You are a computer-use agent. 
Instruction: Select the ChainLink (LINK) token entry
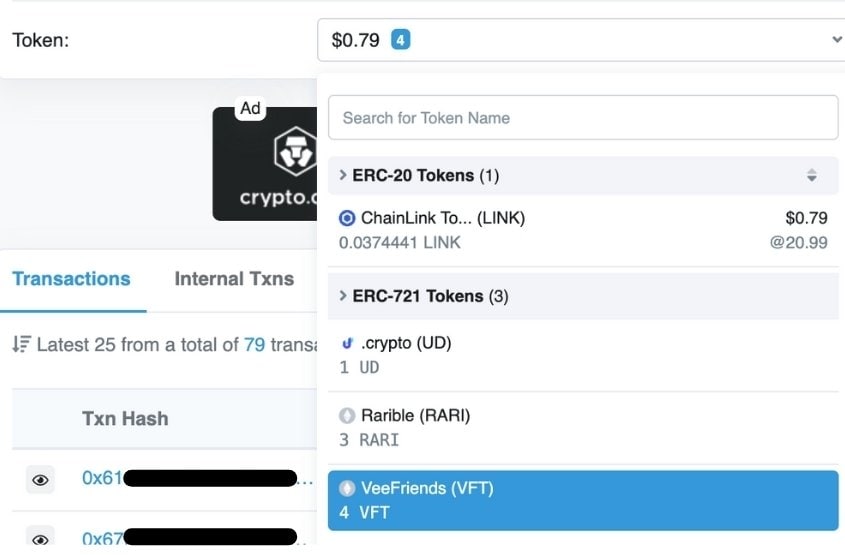point(583,231)
